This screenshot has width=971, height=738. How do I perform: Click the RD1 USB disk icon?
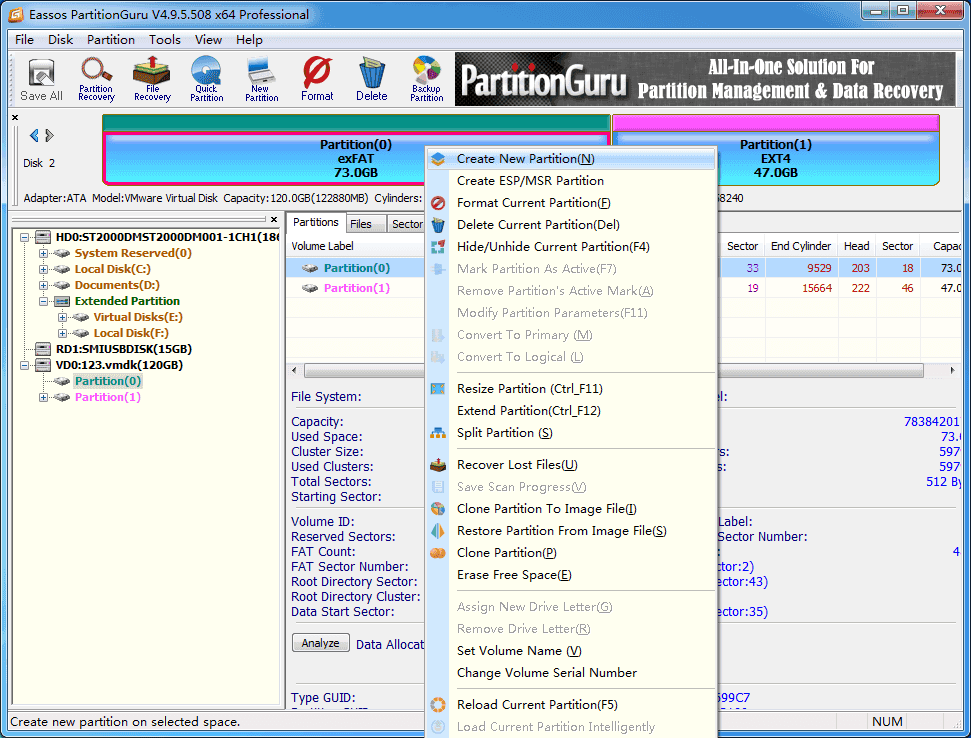pos(43,349)
